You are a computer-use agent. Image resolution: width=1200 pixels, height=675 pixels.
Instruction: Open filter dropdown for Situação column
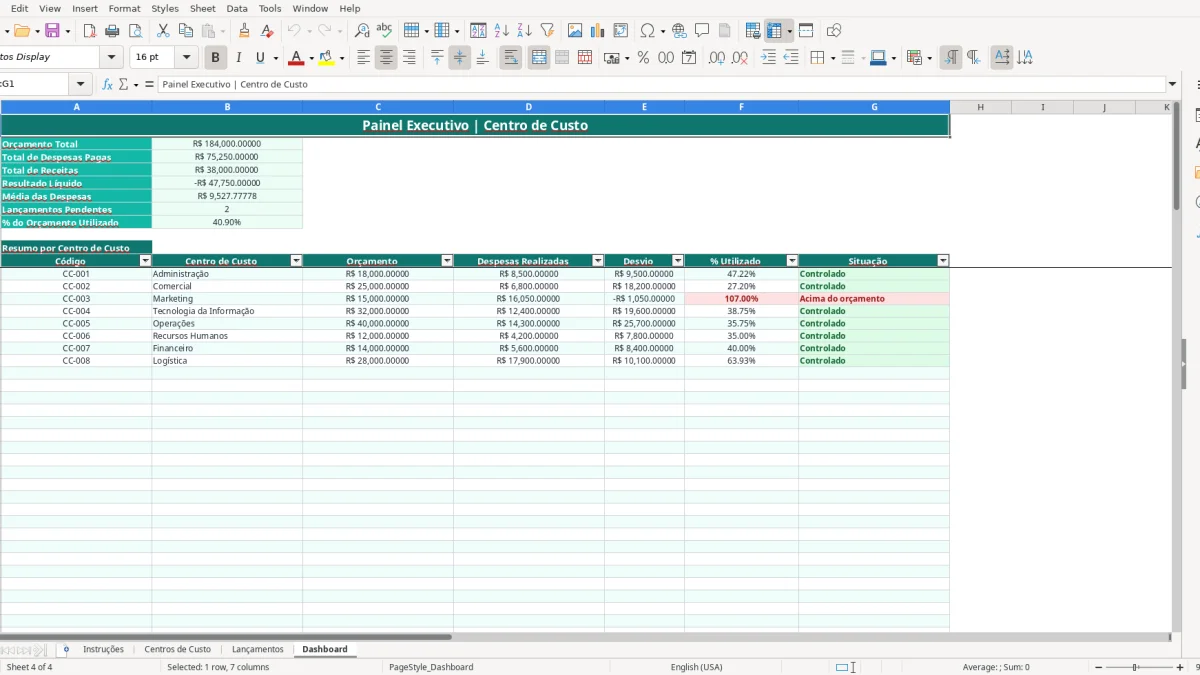(943, 261)
